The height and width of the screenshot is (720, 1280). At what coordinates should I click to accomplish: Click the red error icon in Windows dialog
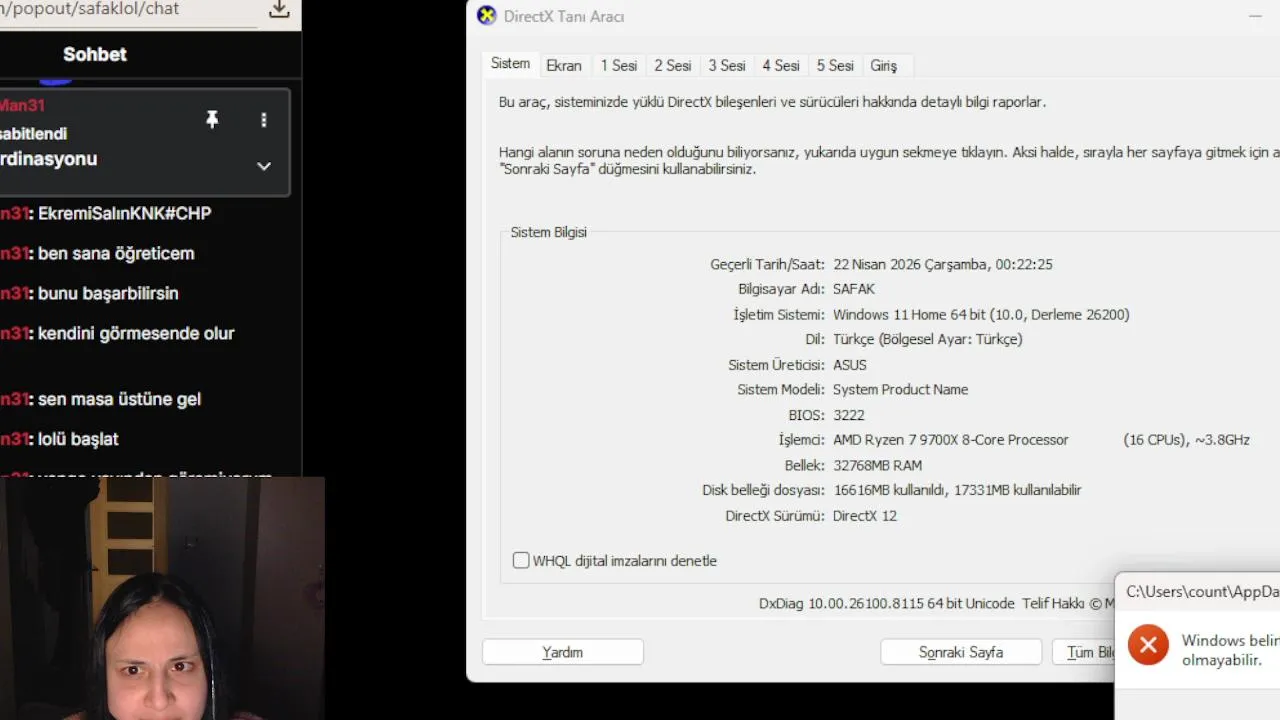coord(1148,645)
